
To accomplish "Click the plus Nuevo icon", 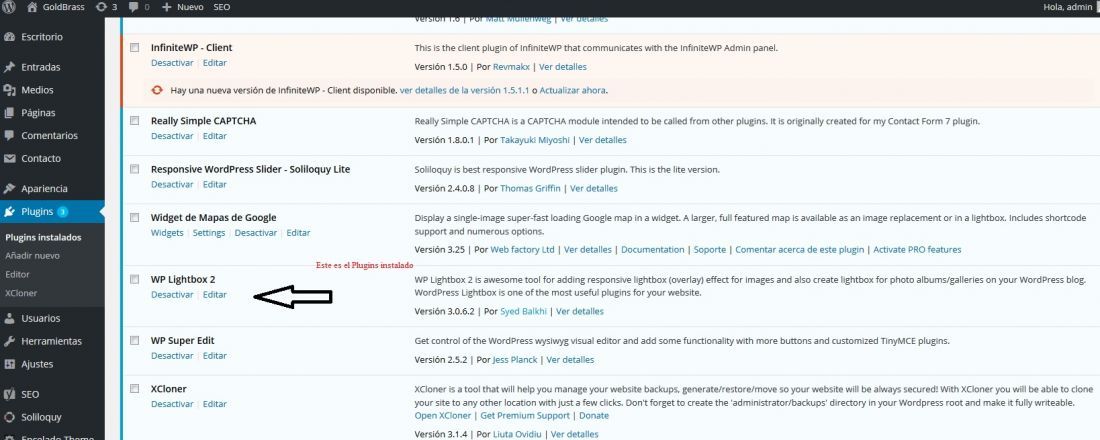I will pos(166,7).
